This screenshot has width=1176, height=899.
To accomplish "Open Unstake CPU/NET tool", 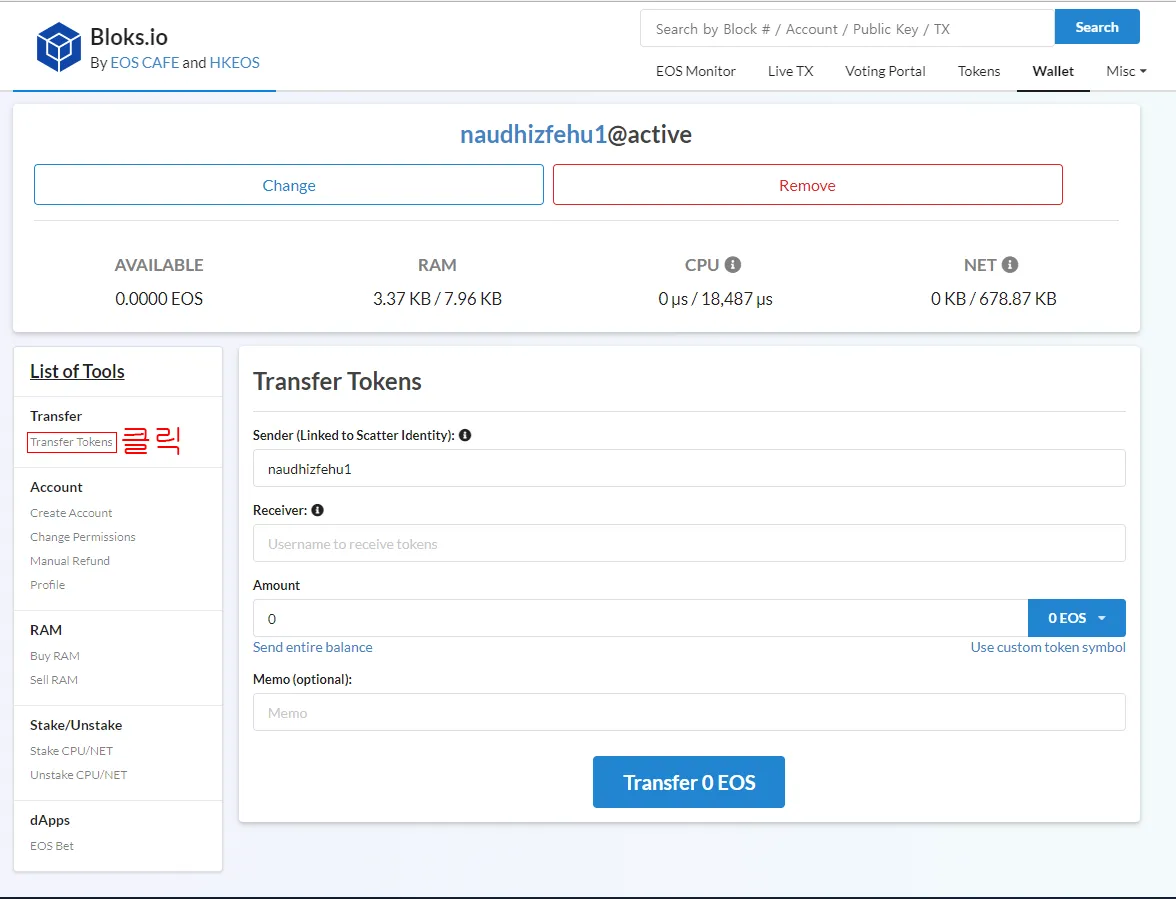I will 79,775.
